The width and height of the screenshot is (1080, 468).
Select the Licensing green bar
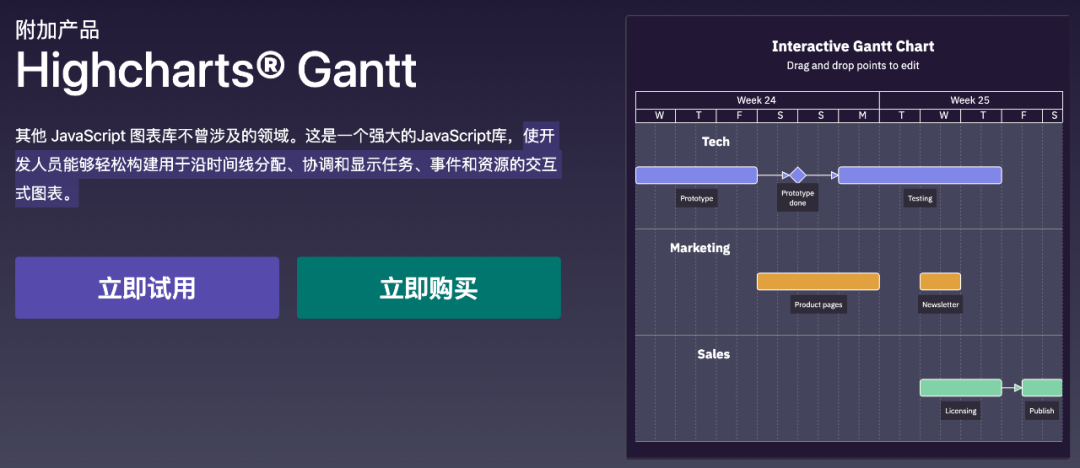961,387
